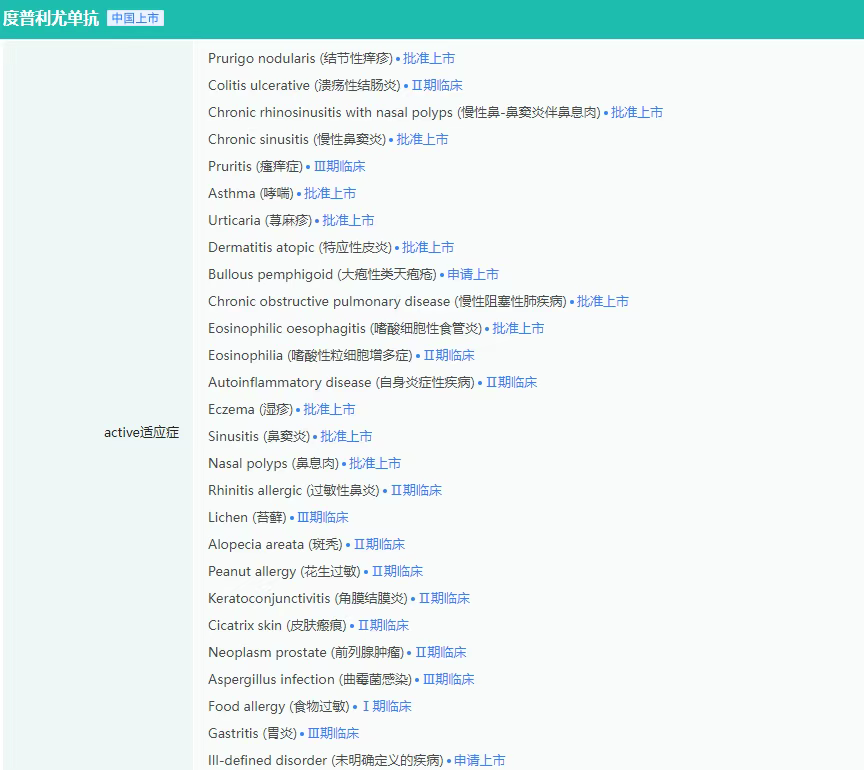Click II期临床 status for Colitis ulcerative
Image resolution: width=864 pixels, height=770 pixels.
(437, 85)
